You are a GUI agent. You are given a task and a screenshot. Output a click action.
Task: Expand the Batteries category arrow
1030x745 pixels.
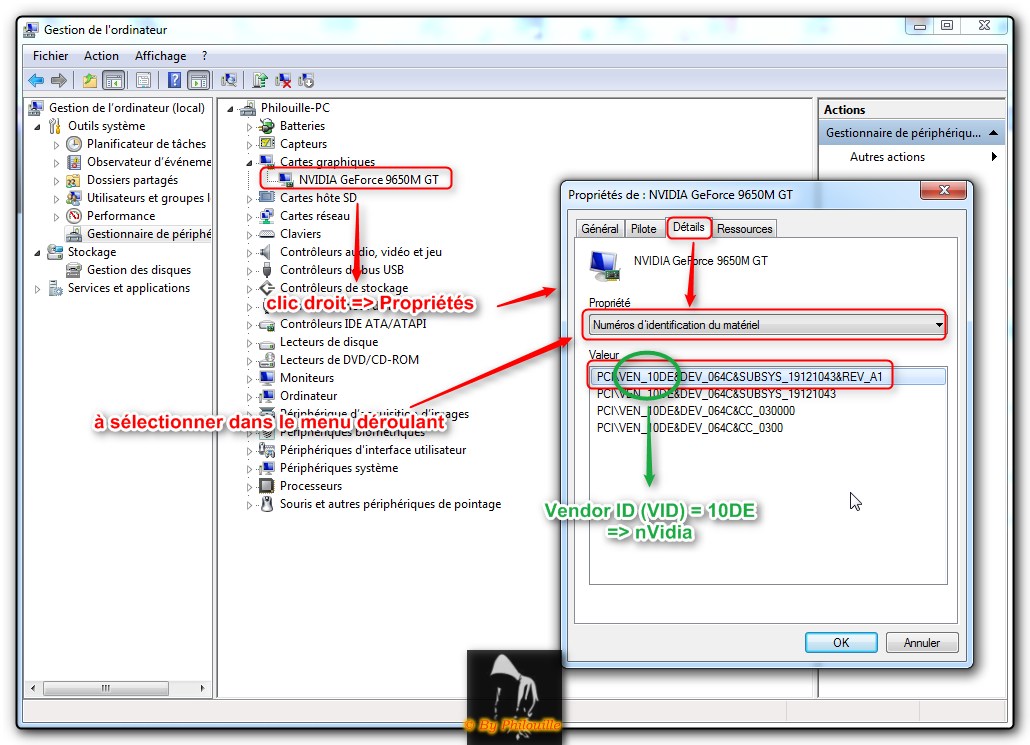(x=249, y=126)
